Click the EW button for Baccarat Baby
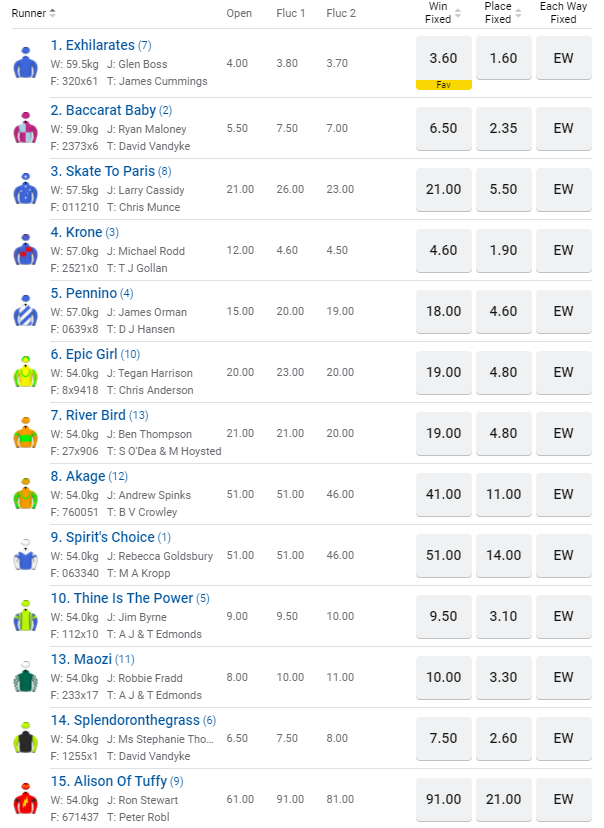The height and width of the screenshot is (828, 604). click(x=564, y=128)
